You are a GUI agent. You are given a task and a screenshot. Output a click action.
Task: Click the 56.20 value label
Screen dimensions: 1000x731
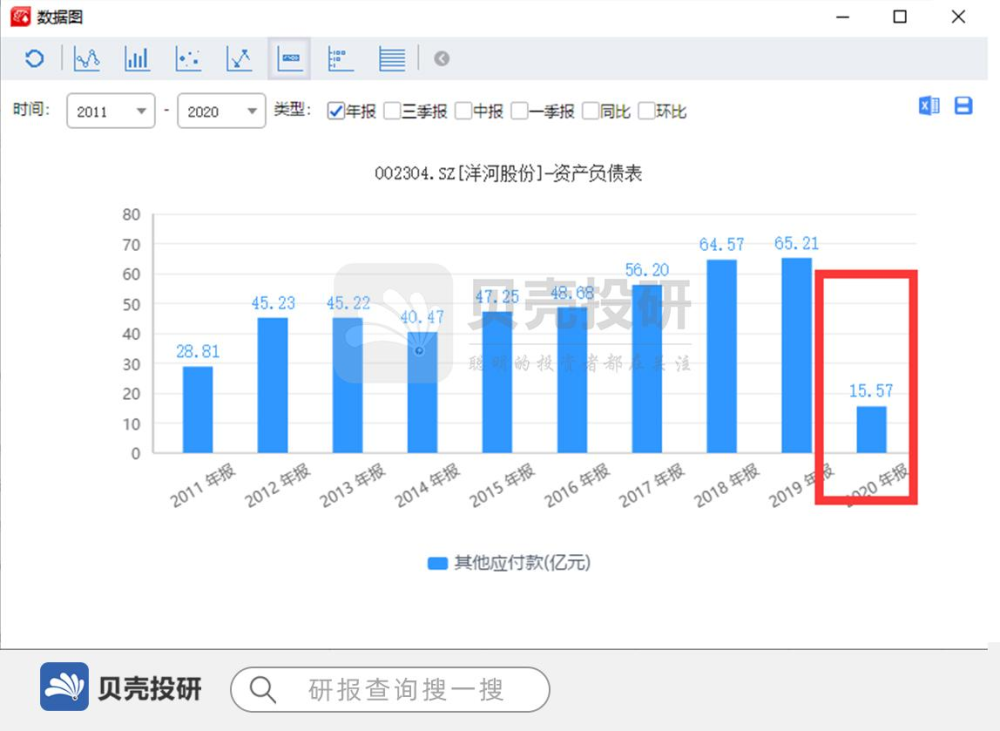point(647,270)
